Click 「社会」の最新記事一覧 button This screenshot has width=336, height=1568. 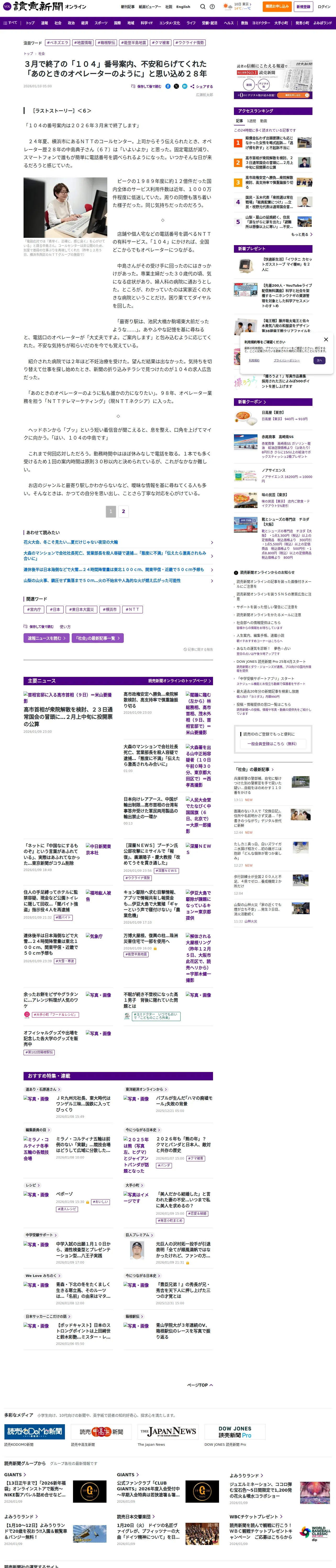tap(98, 638)
